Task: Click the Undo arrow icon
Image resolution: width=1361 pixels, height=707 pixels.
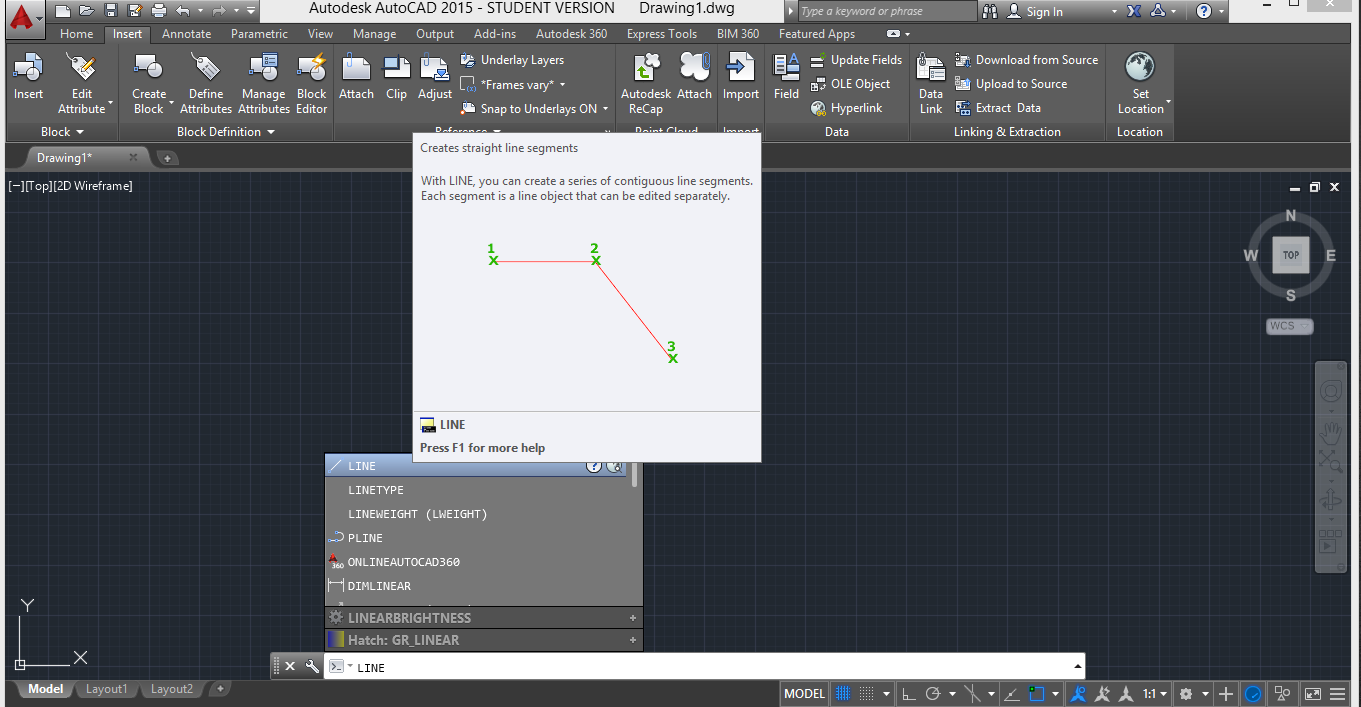Action: click(x=183, y=11)
